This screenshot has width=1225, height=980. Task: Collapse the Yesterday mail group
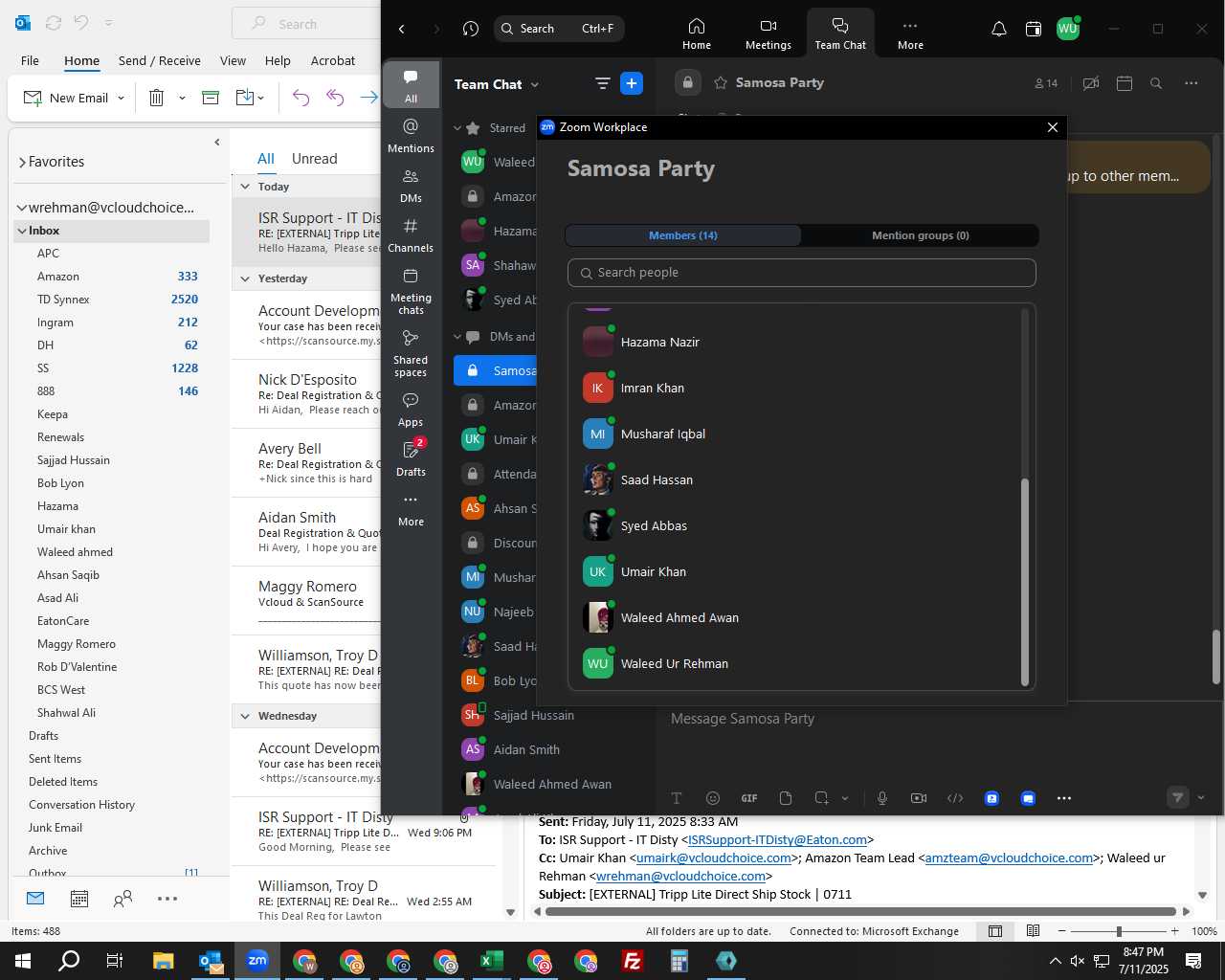pos(246,278)
